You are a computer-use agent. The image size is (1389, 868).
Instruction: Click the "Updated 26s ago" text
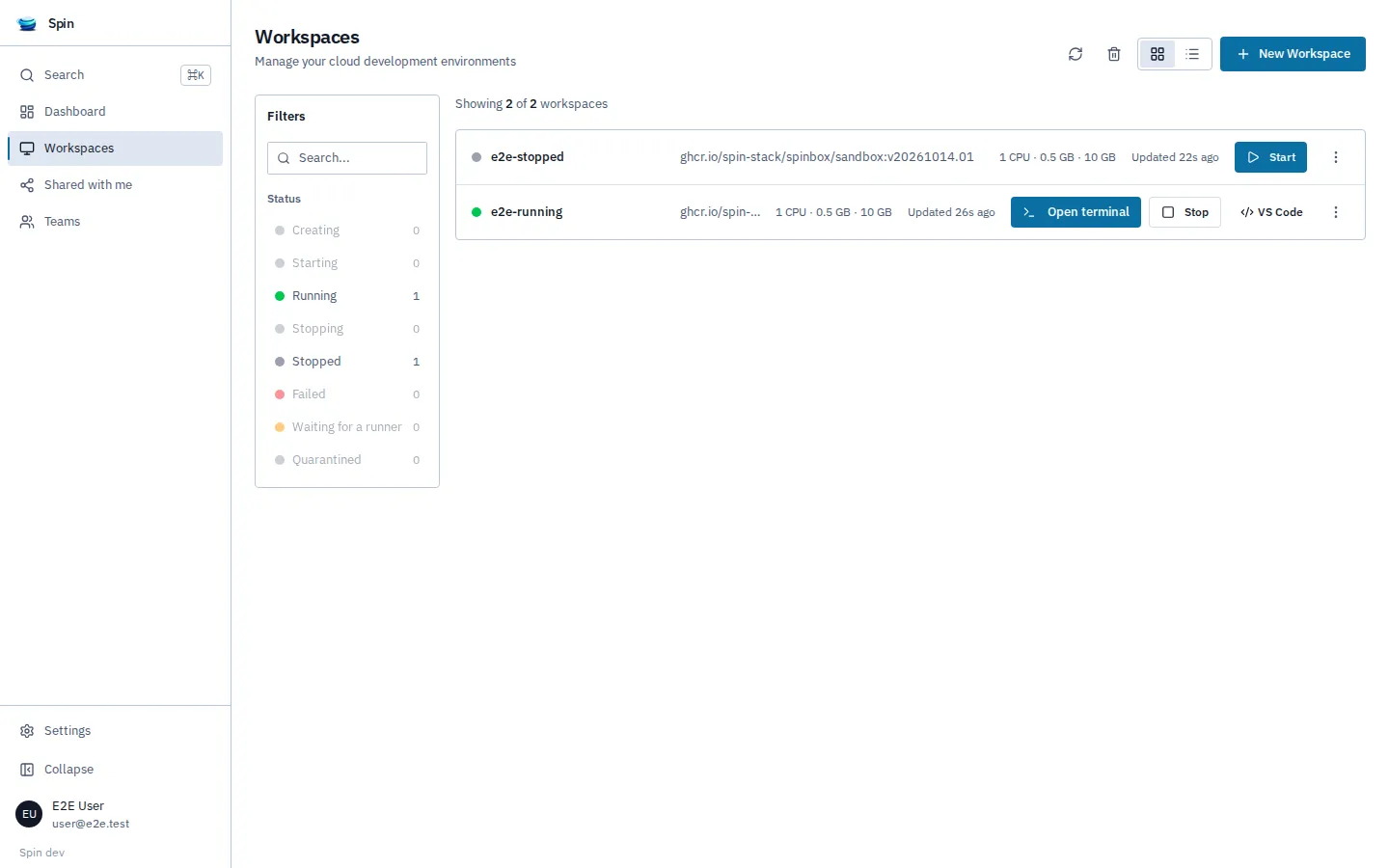[x=951, y=212]
